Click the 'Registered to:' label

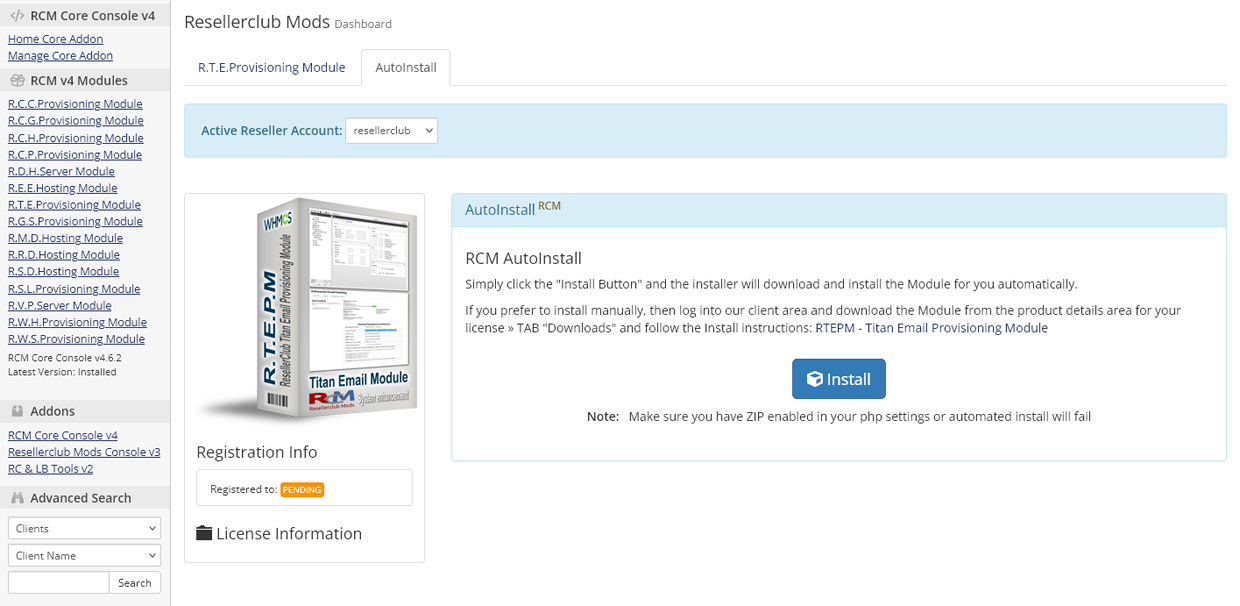(x=243, y=490)
